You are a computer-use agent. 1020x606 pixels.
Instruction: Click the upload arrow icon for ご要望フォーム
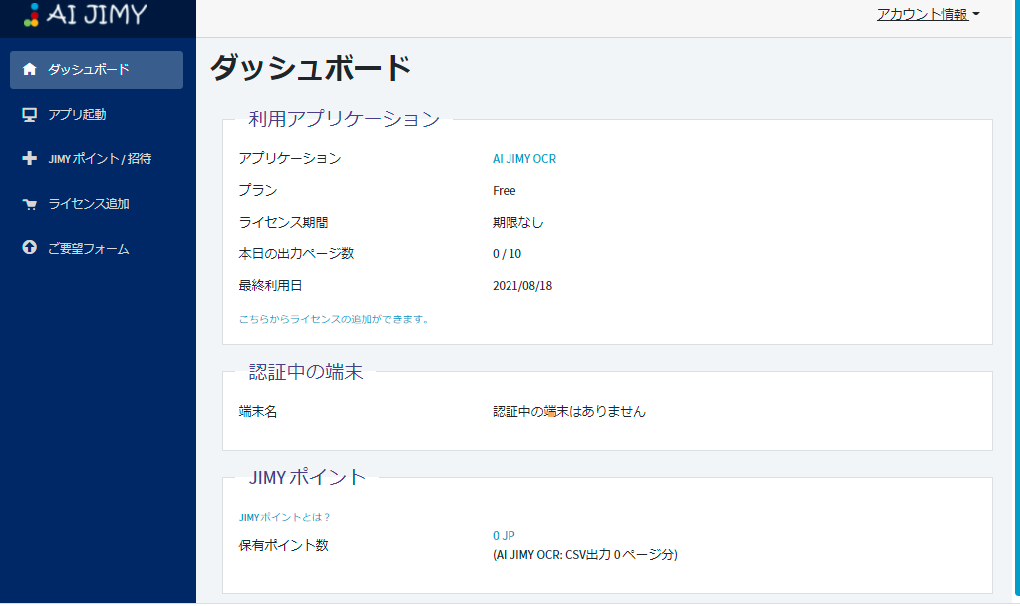[29, 248]
